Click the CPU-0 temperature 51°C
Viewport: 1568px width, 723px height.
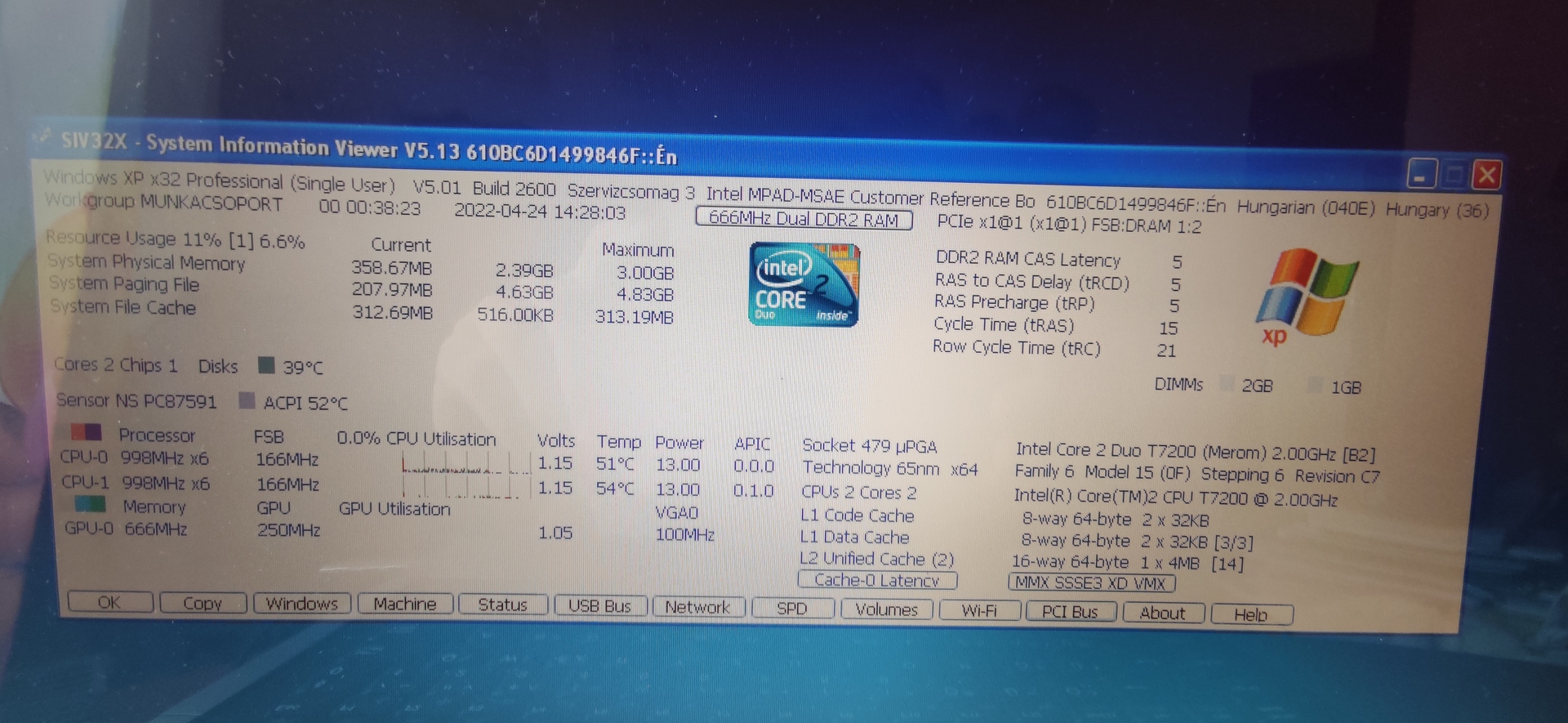click(x=615, y=464)
